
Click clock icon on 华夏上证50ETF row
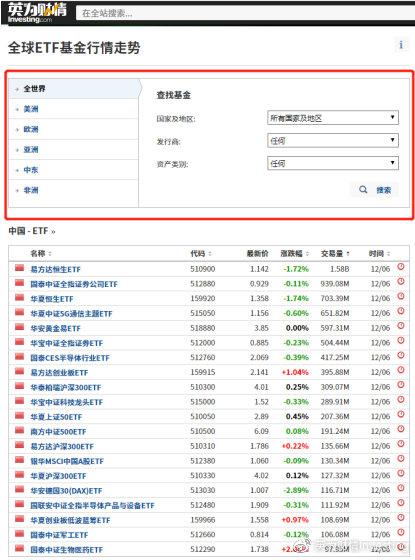401,414
